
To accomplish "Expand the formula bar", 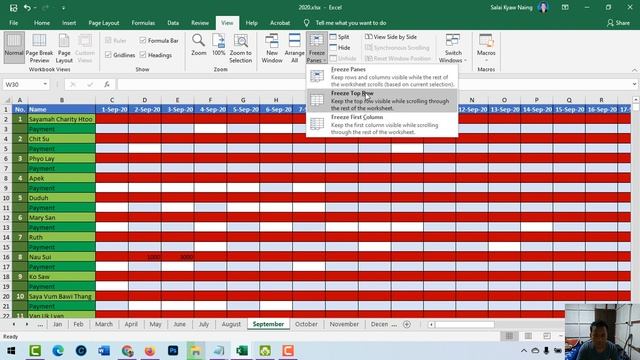I will pos(634,84).
